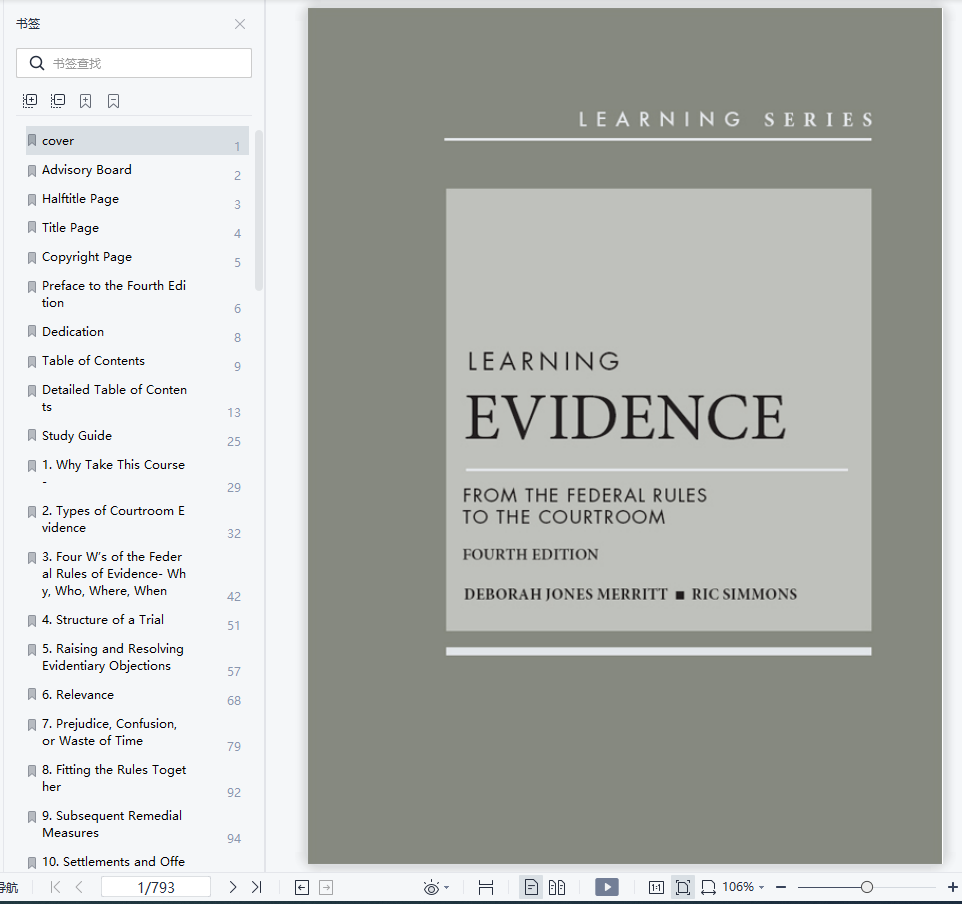The height and width of the screenshot is (904, 962).
Task: Open the 'Table of Contents' bookmark
Action: pyautogui.click(x=137, y=361)
